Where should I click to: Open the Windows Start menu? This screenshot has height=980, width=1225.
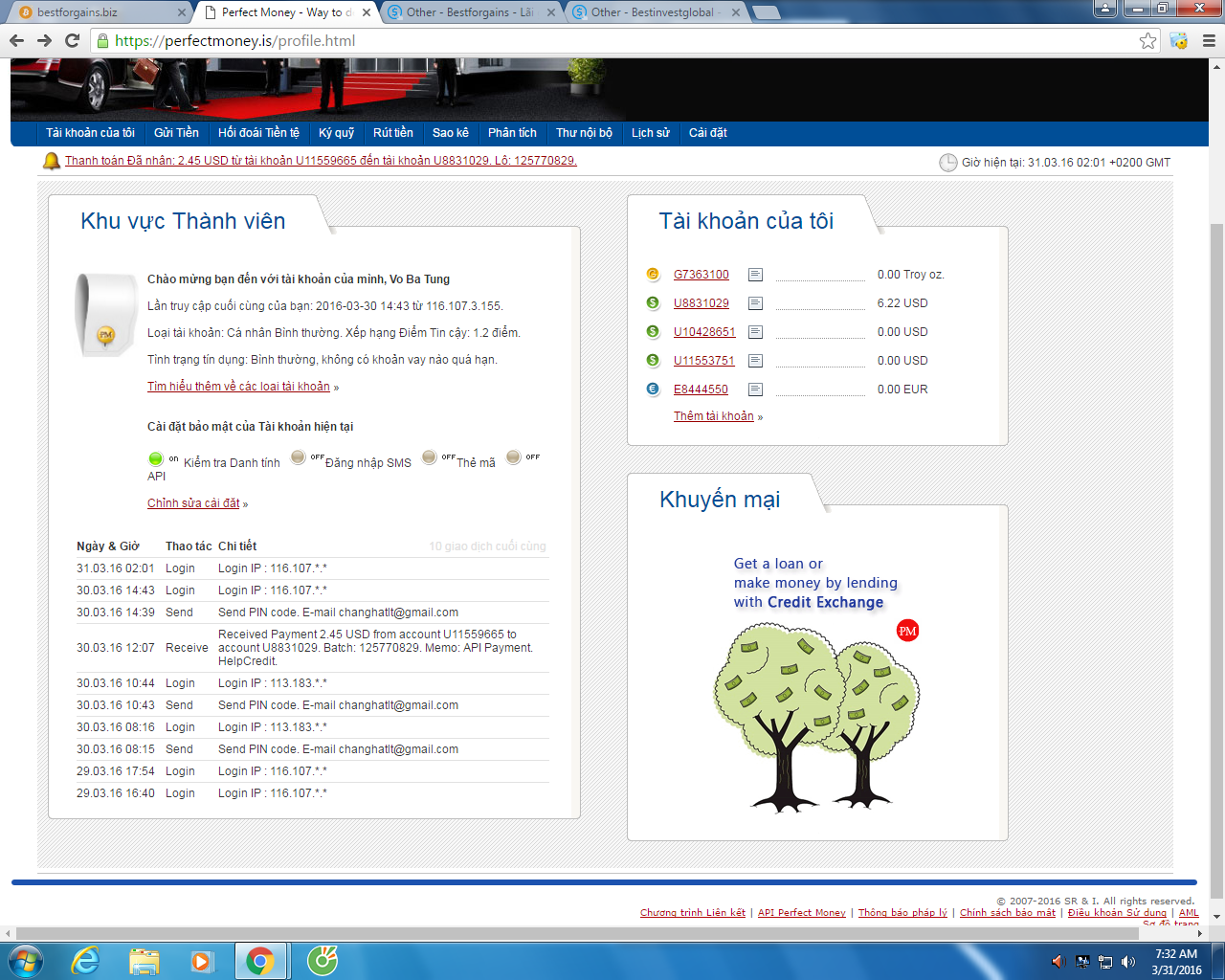[x=26, y=960]
